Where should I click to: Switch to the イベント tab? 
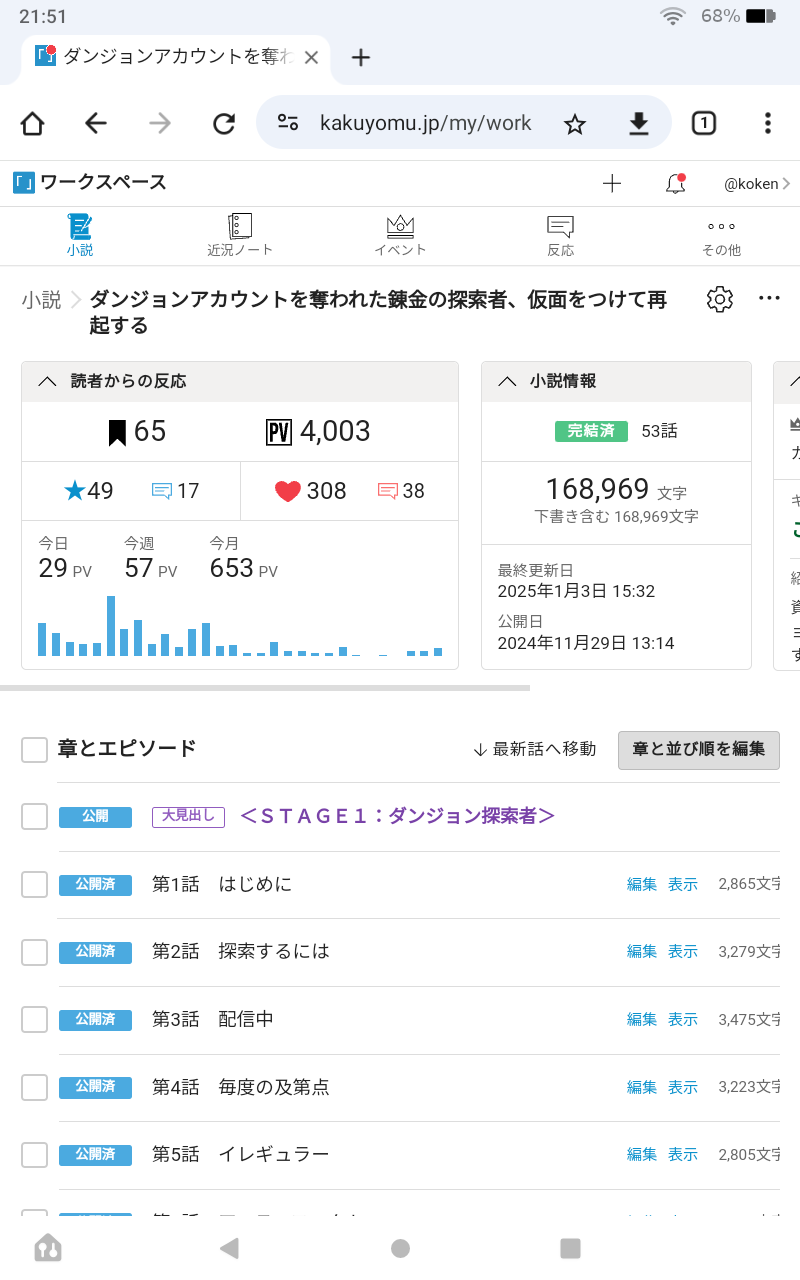[400, 235]
